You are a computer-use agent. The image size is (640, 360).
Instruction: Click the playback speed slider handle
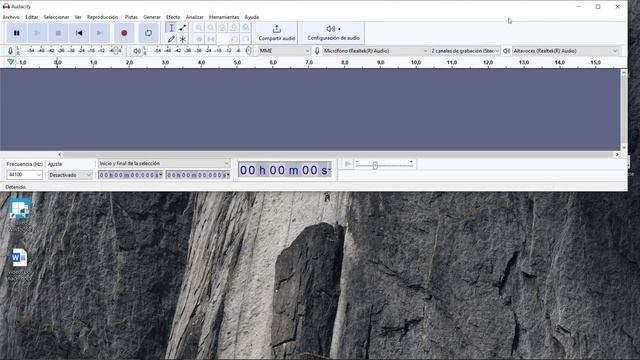375,165
